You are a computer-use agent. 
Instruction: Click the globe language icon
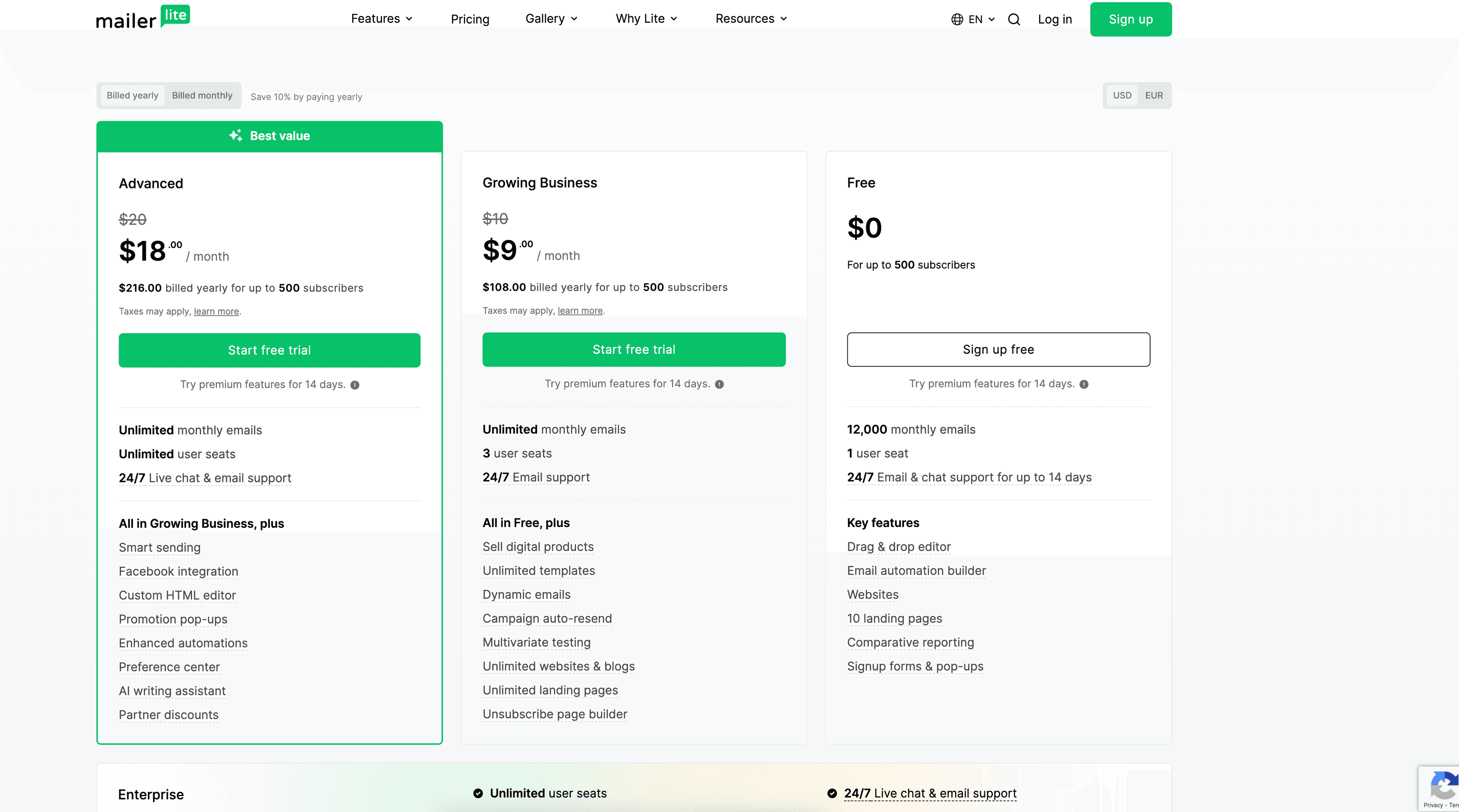click(x=957, y=19)
